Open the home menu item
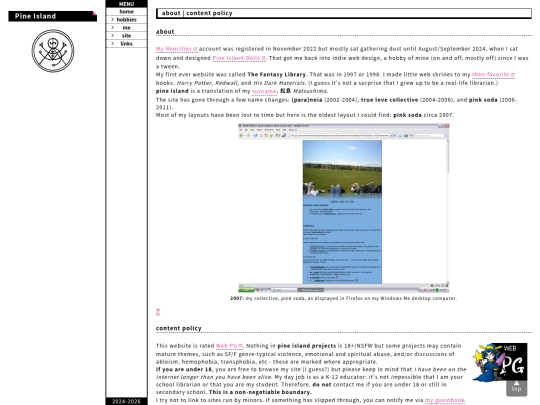This screenshot has height=405, width=540. [126, 11]
